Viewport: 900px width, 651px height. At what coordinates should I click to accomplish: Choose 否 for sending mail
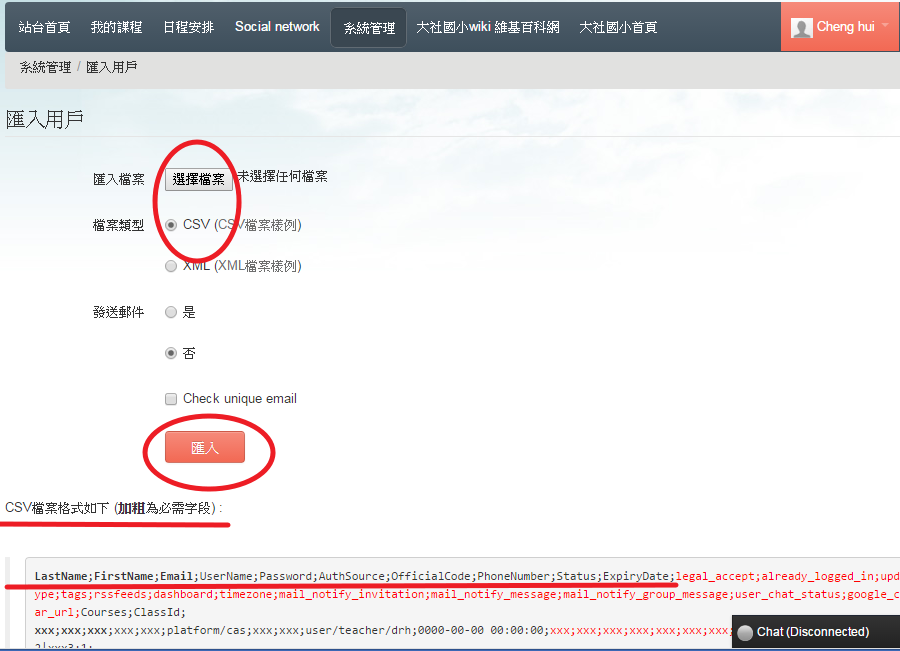171,353
